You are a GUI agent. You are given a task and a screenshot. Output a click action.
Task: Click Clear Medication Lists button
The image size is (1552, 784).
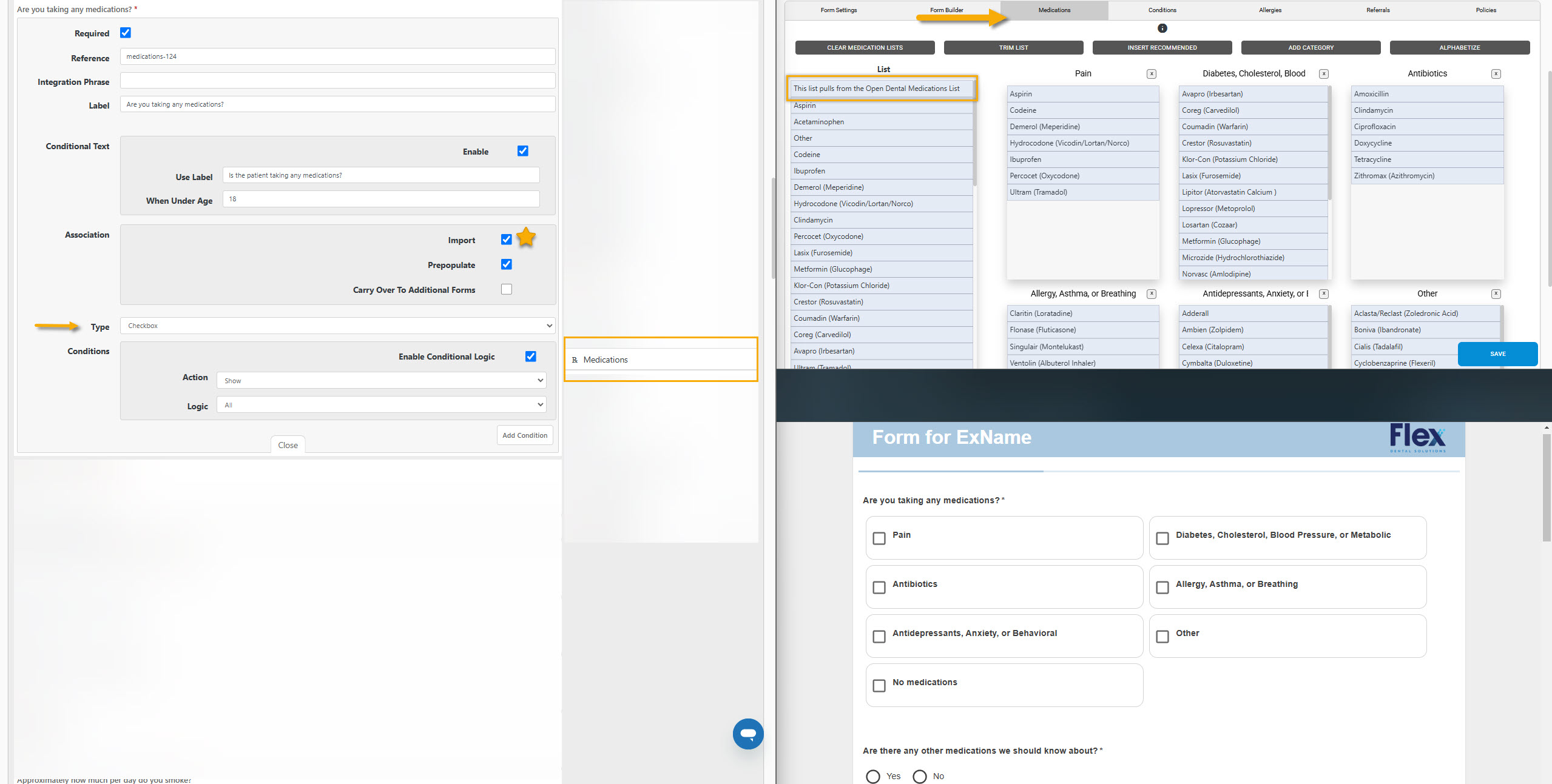click(x=865, y=48)
